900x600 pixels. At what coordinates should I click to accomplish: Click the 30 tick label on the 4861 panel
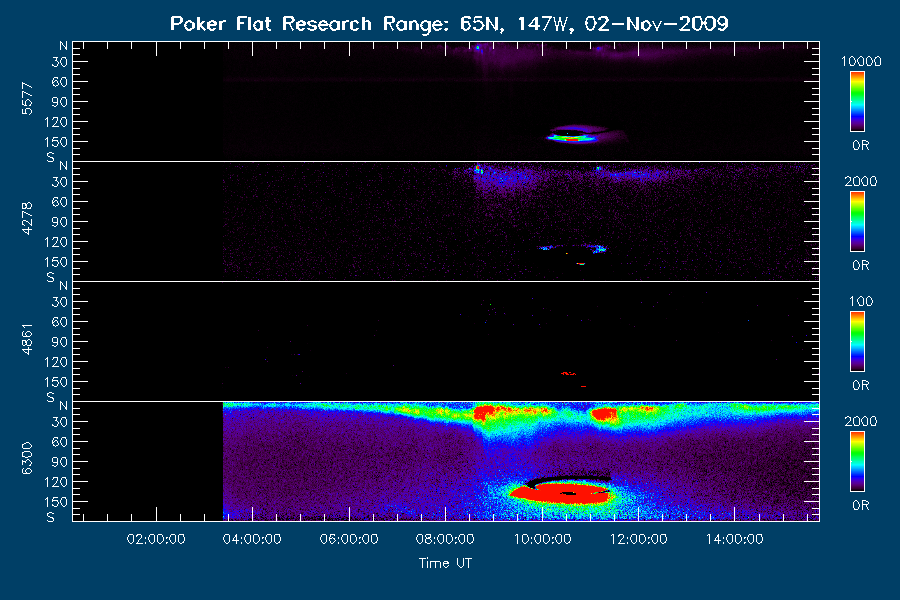(60, 302)
